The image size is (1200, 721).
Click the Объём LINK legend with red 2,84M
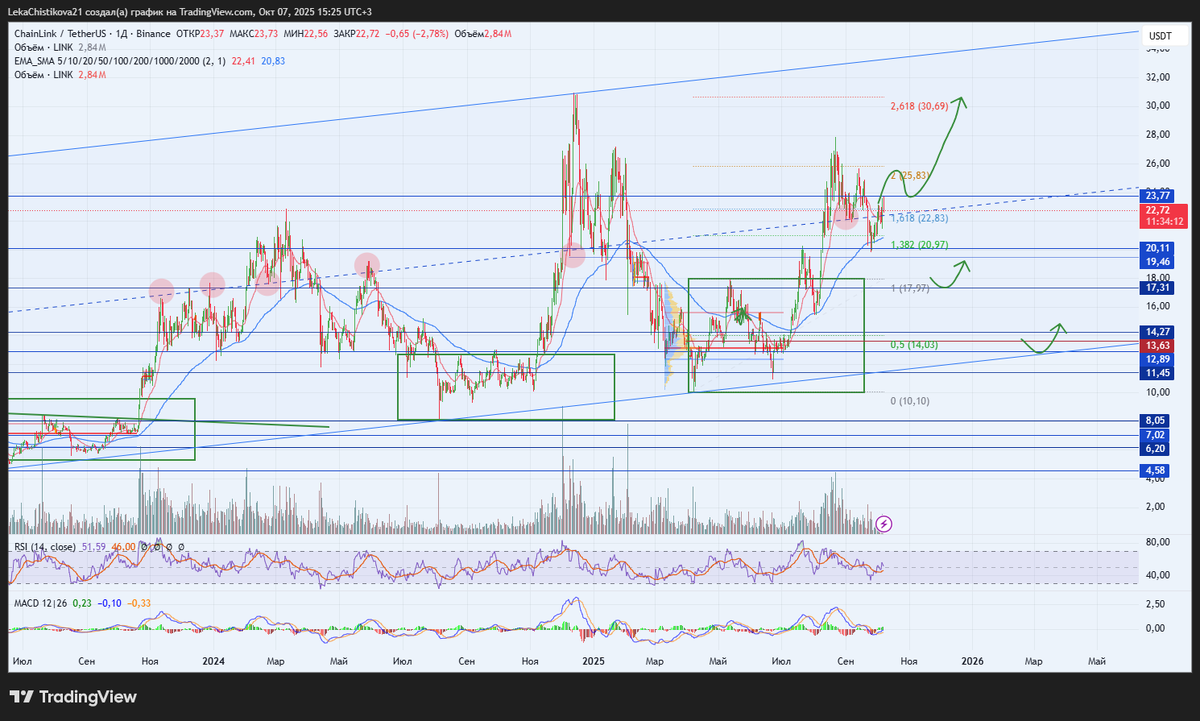coord(60,75)
